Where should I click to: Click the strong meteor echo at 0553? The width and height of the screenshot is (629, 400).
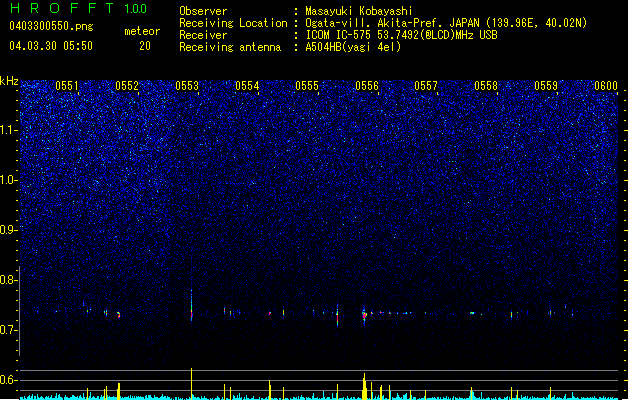(x=191, y=307)
